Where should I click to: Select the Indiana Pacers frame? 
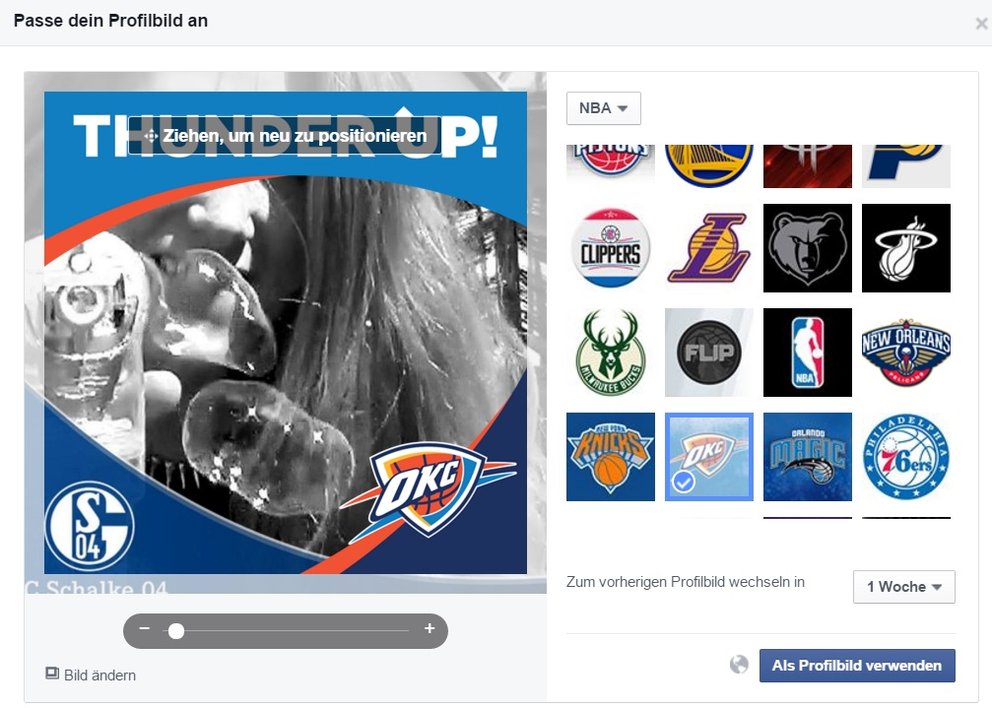[906, 166]
